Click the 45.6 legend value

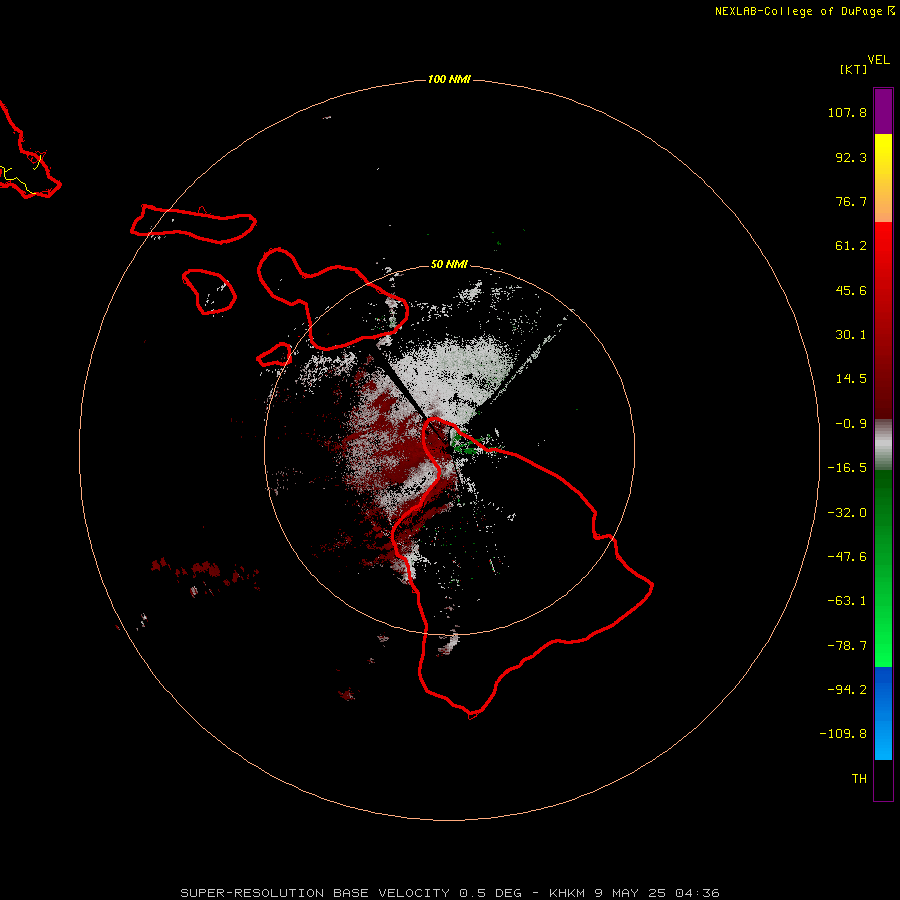[851, 290]
